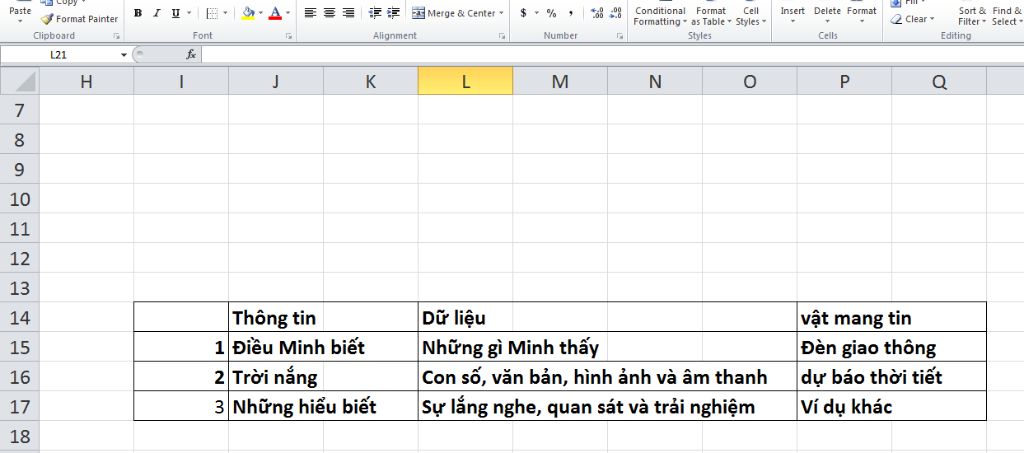Open Clipboard dialog launcher

pyautogui.click(x=116, y=37)
